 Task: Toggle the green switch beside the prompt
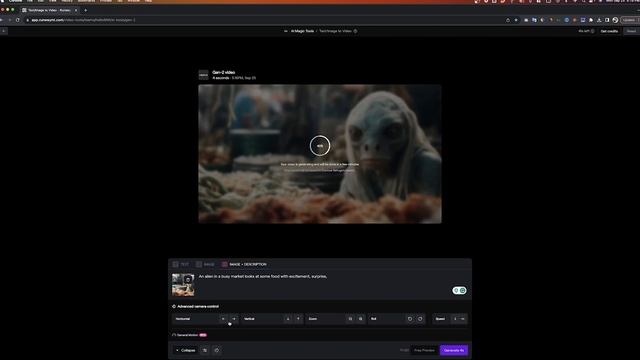[459, 290]
